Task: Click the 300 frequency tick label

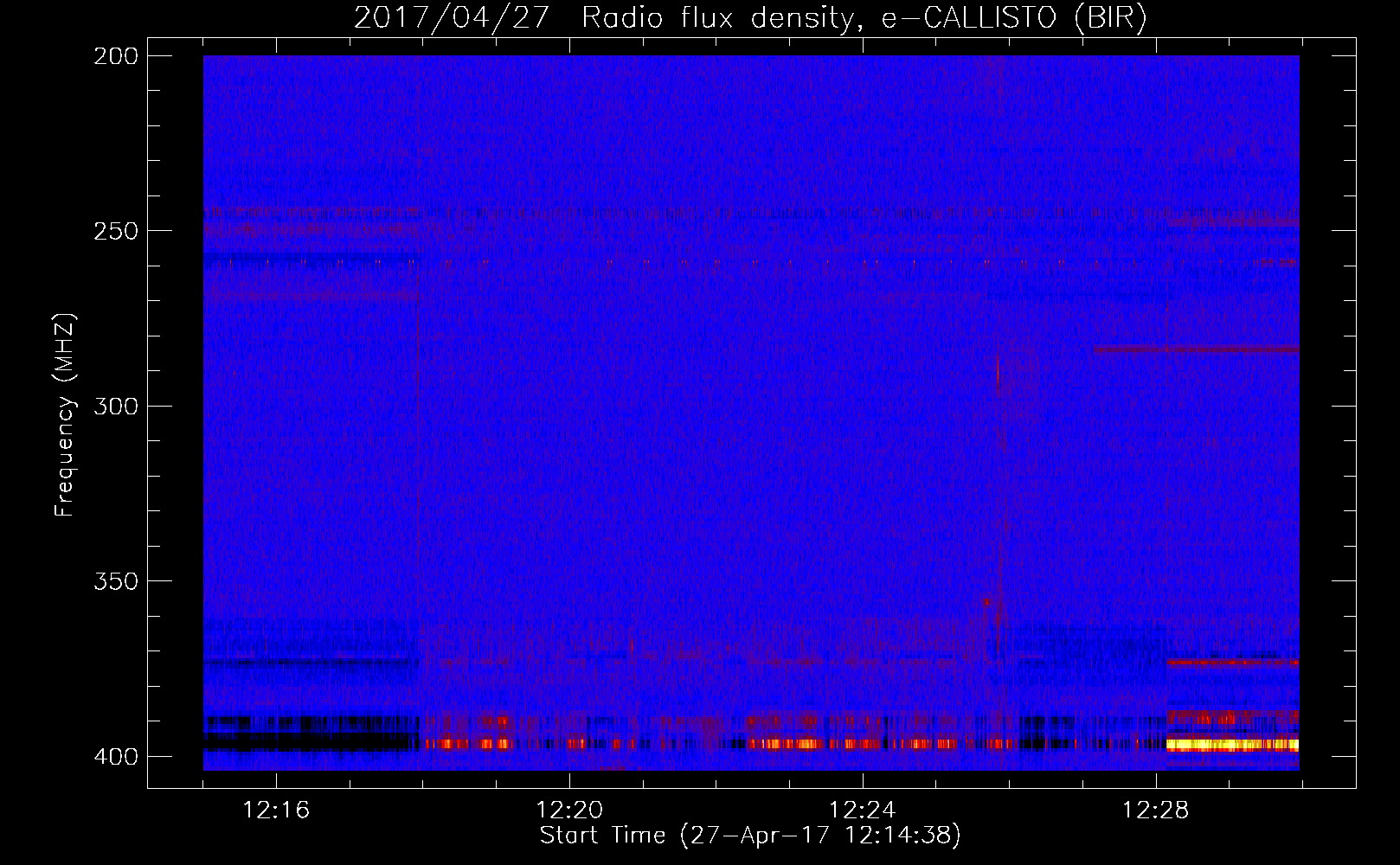Action: tap(116, 406)
